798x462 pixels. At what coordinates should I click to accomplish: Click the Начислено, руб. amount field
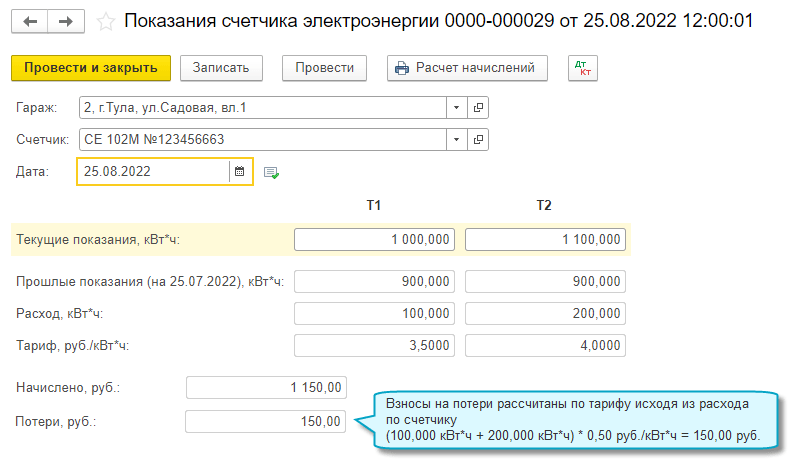[267, 387]
